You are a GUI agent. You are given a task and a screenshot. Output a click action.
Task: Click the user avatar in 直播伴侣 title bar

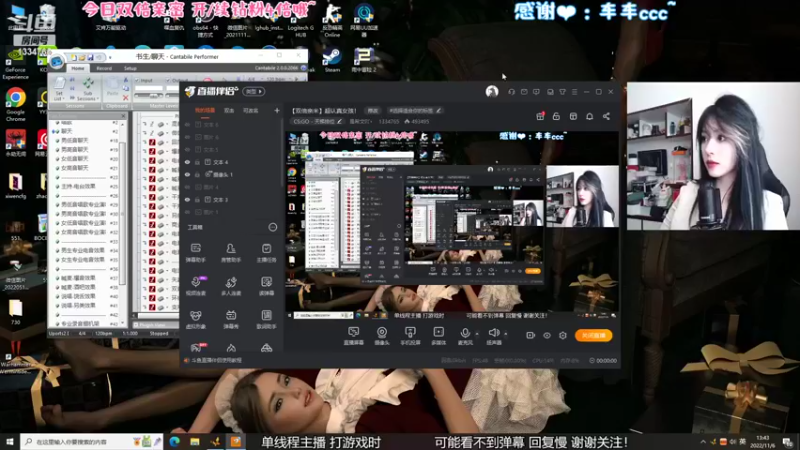coord(492,92)
